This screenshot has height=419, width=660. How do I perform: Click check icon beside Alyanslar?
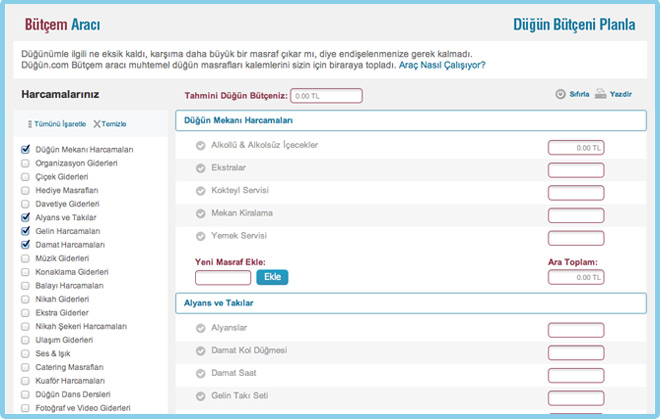(x=201, y=328)
